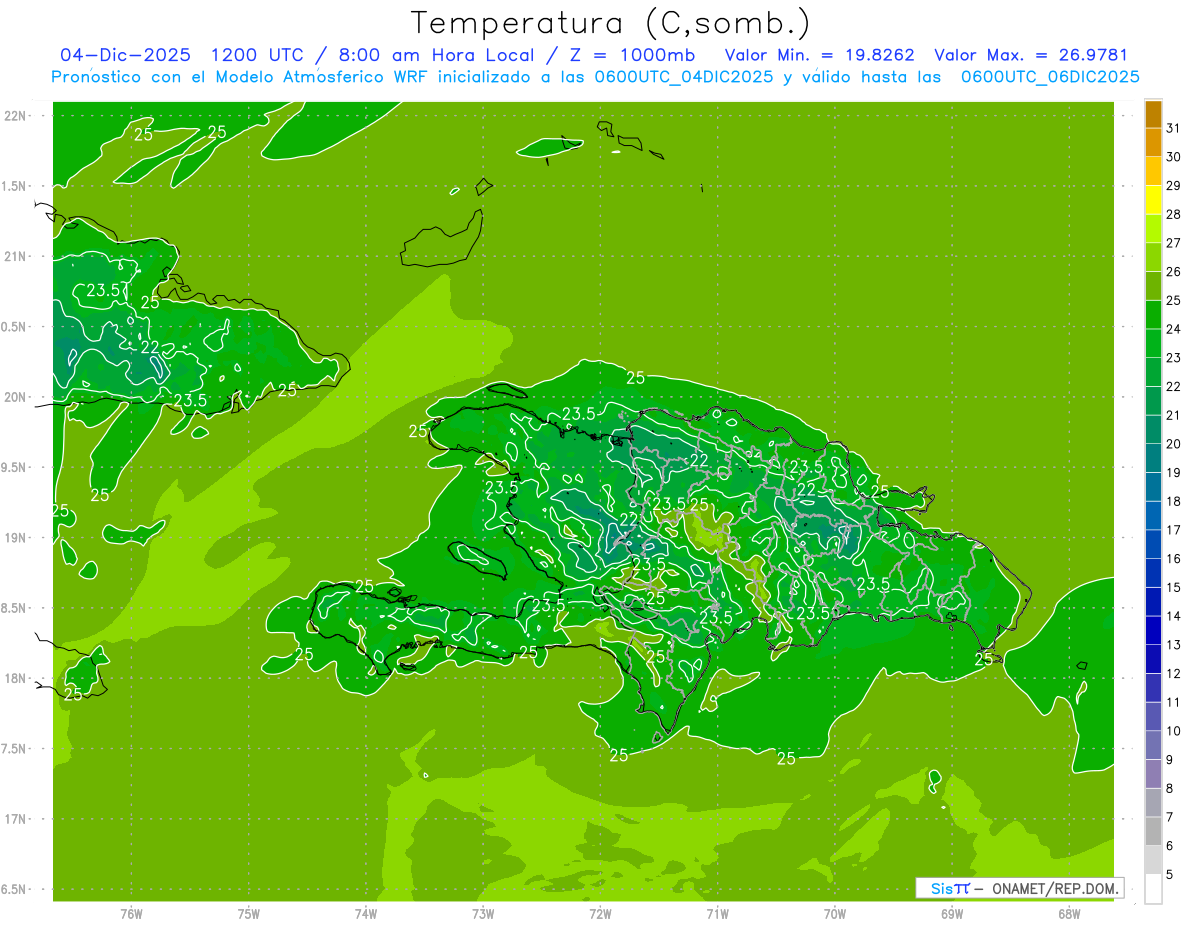Screen dimensions: 1200x927
Task: Click the "Valor Max. = 26.9781" readout
Action: click(x=1031, y=55)
